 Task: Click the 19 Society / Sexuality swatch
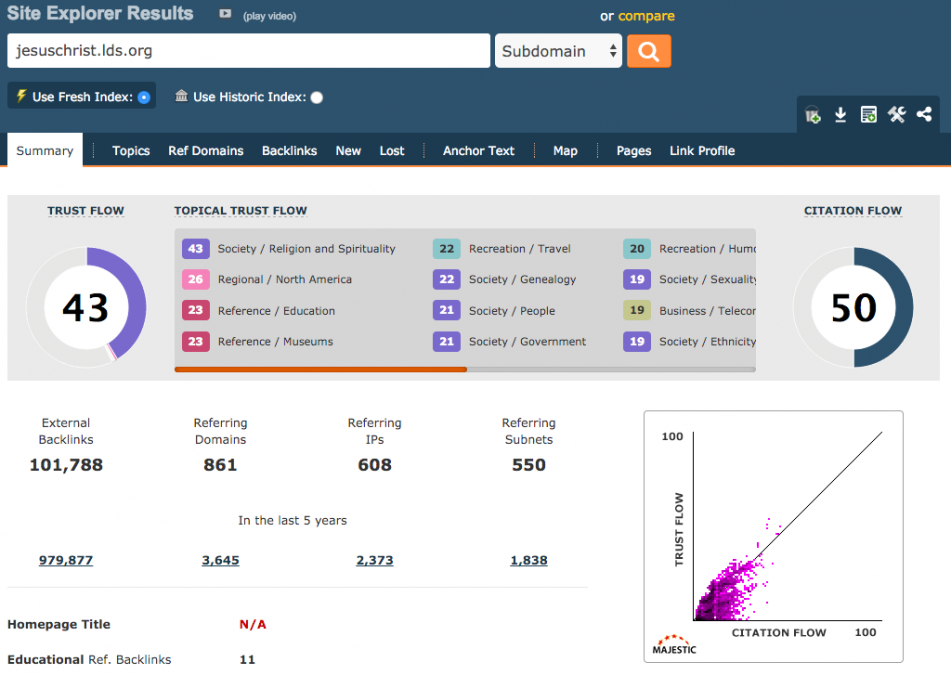coord(637,279)
